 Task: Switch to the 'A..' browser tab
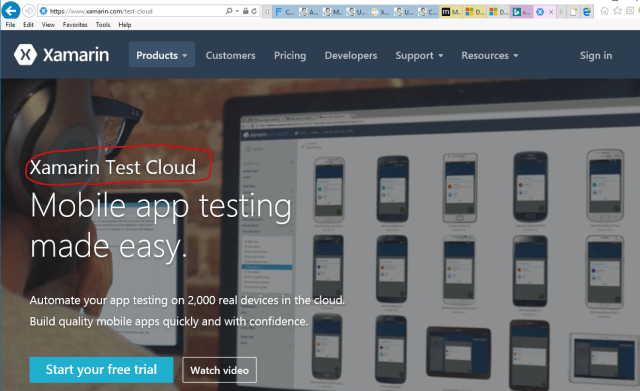click(x=308, y=12)
